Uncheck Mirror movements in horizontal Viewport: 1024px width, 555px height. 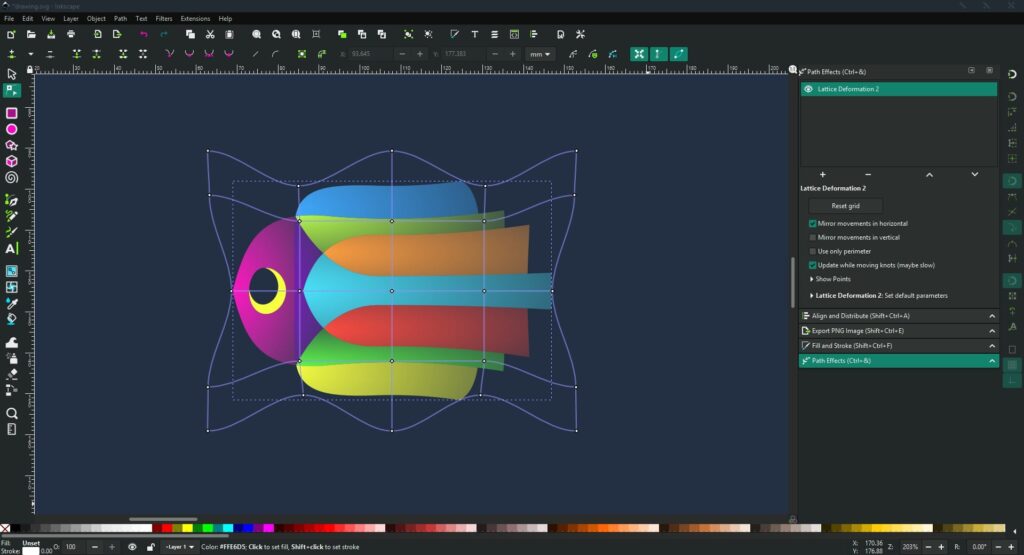(x=812, y=224)
